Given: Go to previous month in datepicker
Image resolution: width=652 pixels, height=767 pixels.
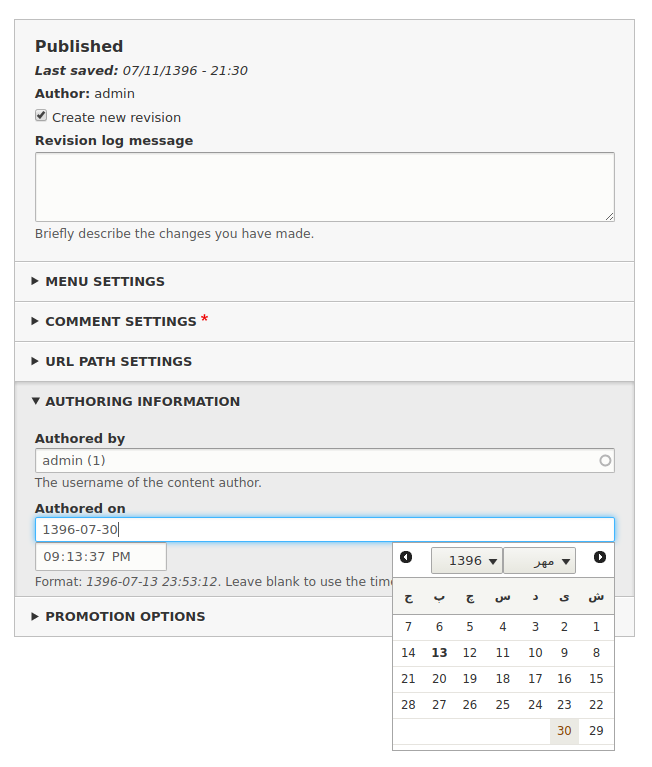Looking at the screenshot, I should pos(406,557).
